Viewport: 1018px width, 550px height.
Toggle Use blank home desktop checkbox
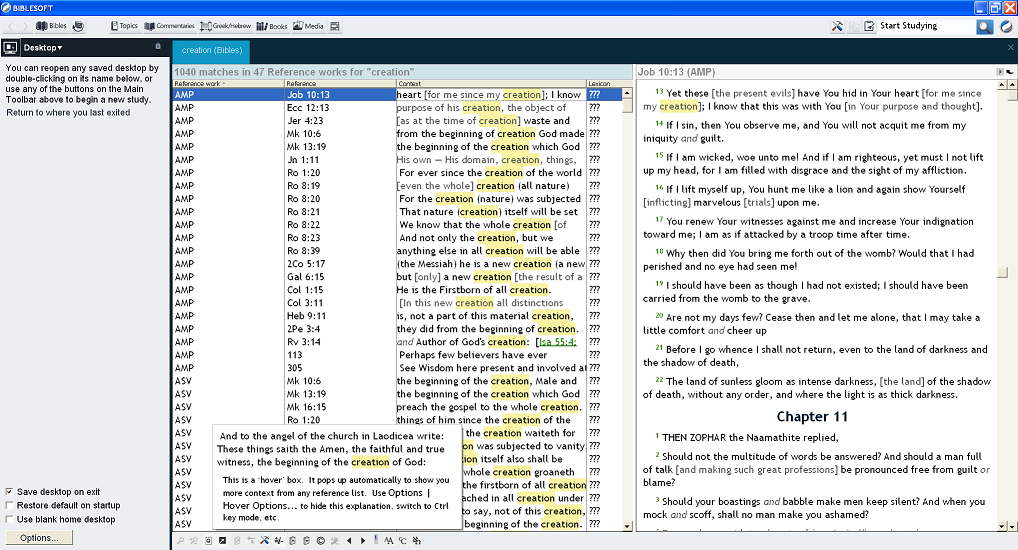tap(9, 519)
